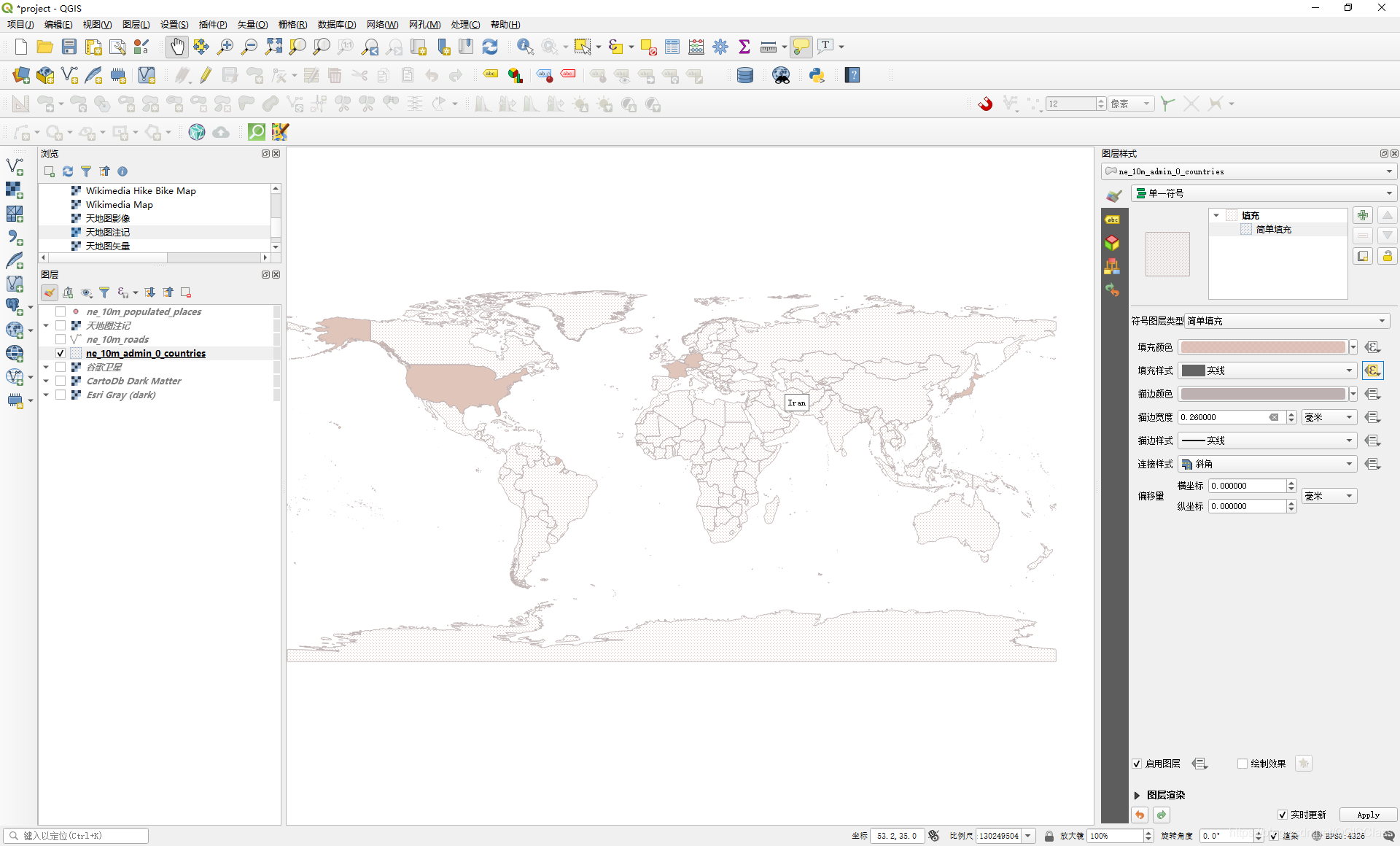Click the Zoom In magnifier tool
1400x846 pixels.
point(225,47)
